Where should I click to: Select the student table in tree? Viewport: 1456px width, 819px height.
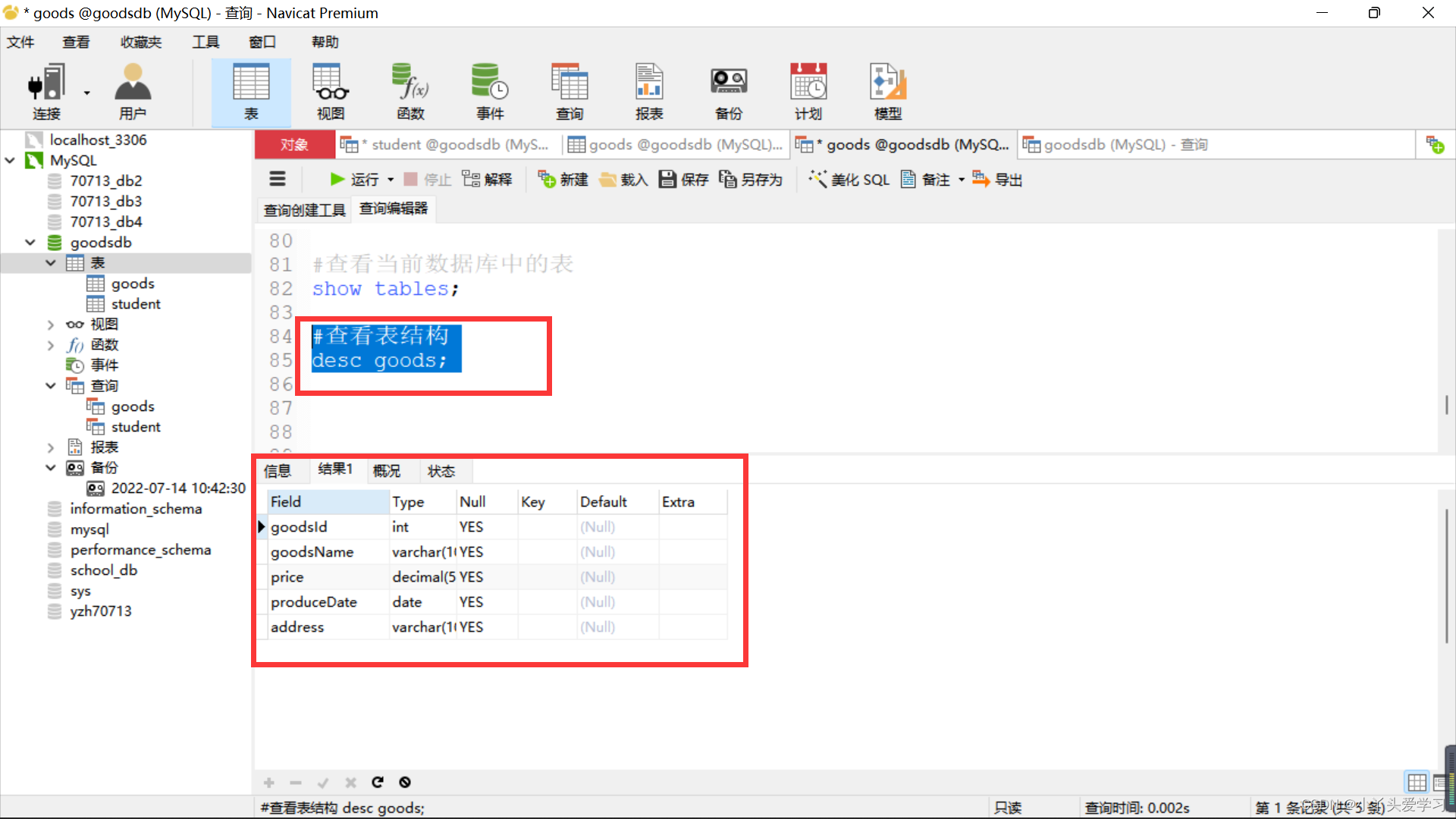click(x=135, y=303)
